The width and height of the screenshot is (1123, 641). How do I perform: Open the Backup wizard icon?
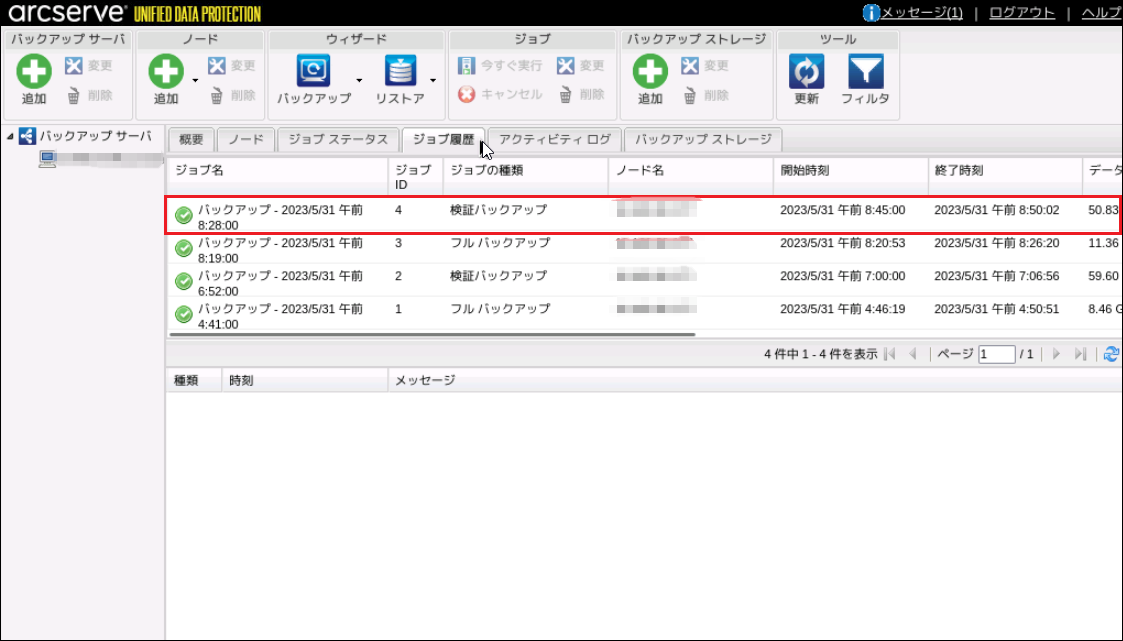point(313,72)
